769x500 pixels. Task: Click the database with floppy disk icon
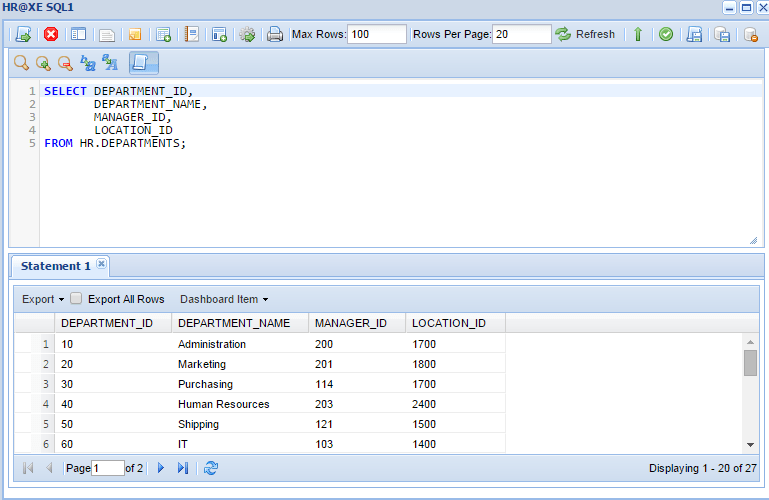pyautogui.click(x=722, y=34)
